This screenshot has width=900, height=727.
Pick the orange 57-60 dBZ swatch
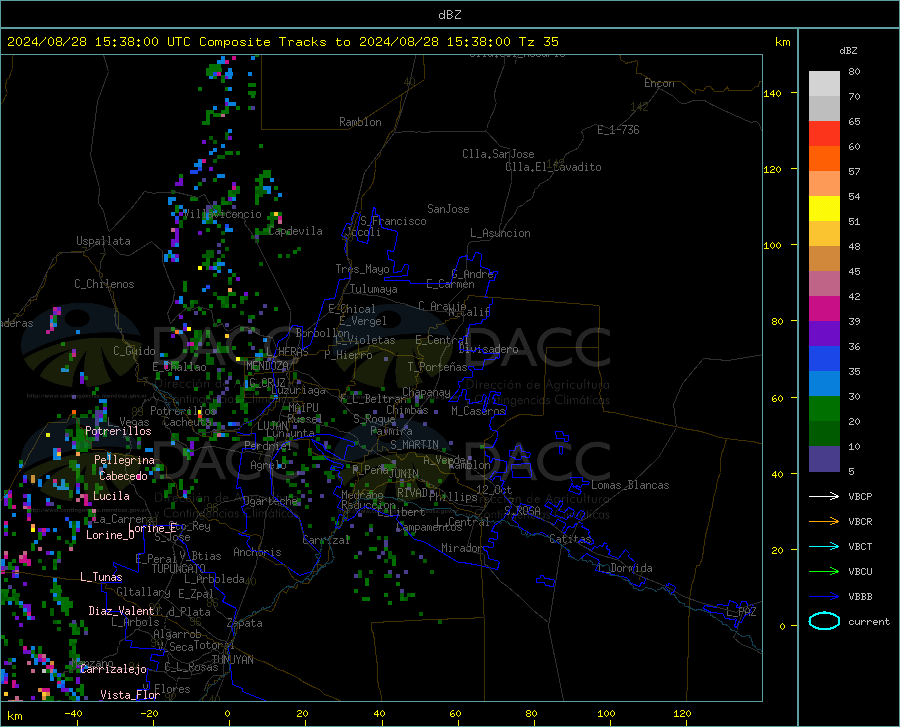click(824, 158)
